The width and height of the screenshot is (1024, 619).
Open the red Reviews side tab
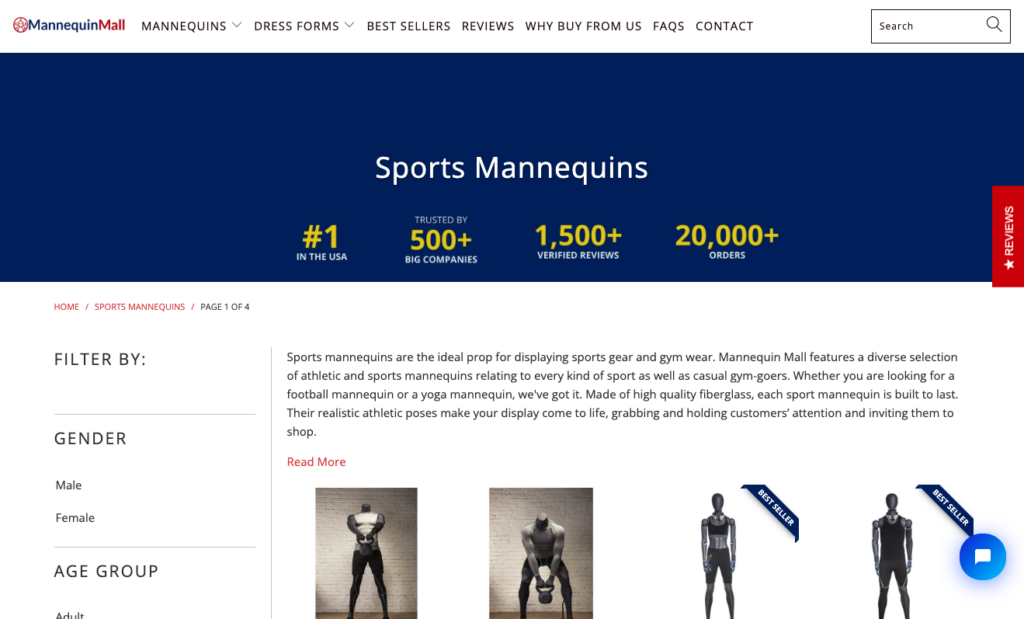coord(1008,236)
